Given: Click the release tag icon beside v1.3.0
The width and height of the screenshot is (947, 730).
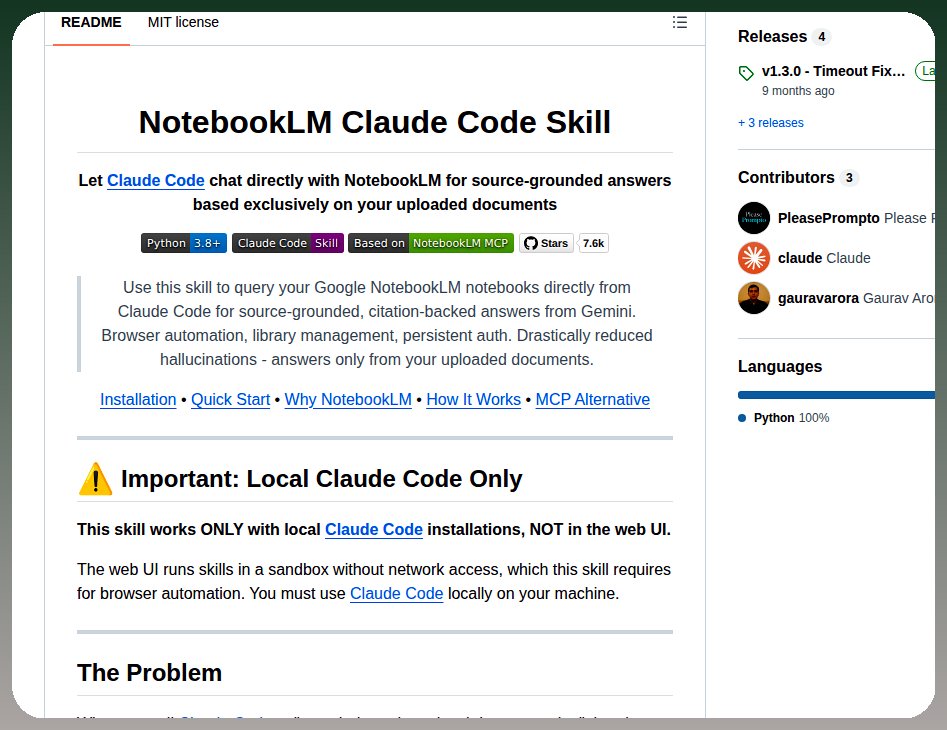Looking at the screenshot, I should pos(746,73).
